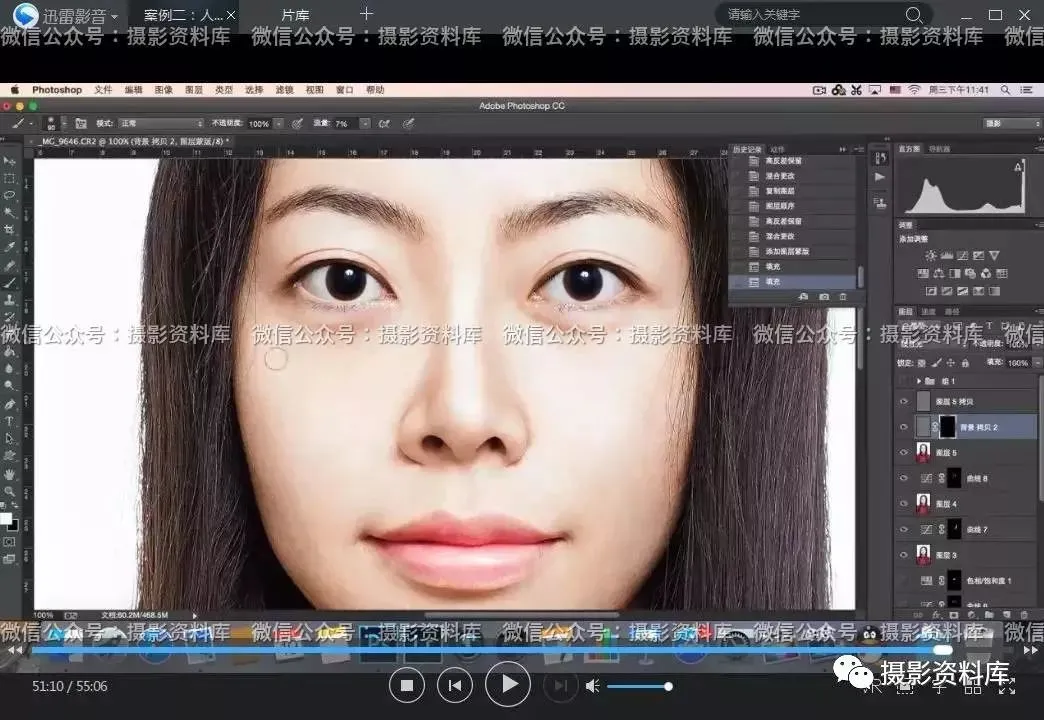The width and height of the screenshot is (1044, 720).
Task: Open the brush blend mode 正常 dropdown
Action: pos(161,123)
